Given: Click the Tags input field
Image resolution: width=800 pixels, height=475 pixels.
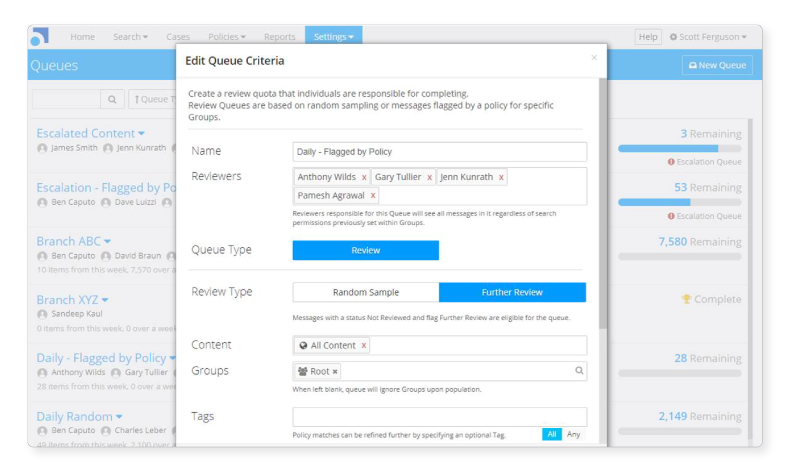Looking at the screenshot, I should point(440,417).
